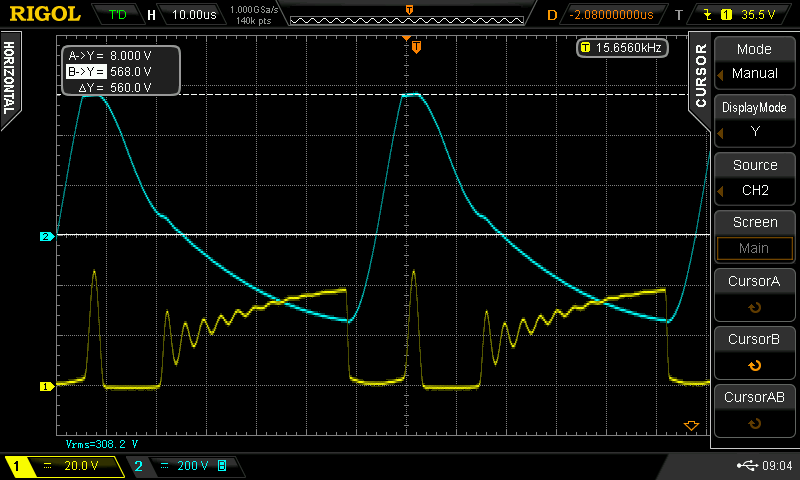Click the trigger level value 35.5 V
Screen dimensions: 800x480
coord(758,15)
